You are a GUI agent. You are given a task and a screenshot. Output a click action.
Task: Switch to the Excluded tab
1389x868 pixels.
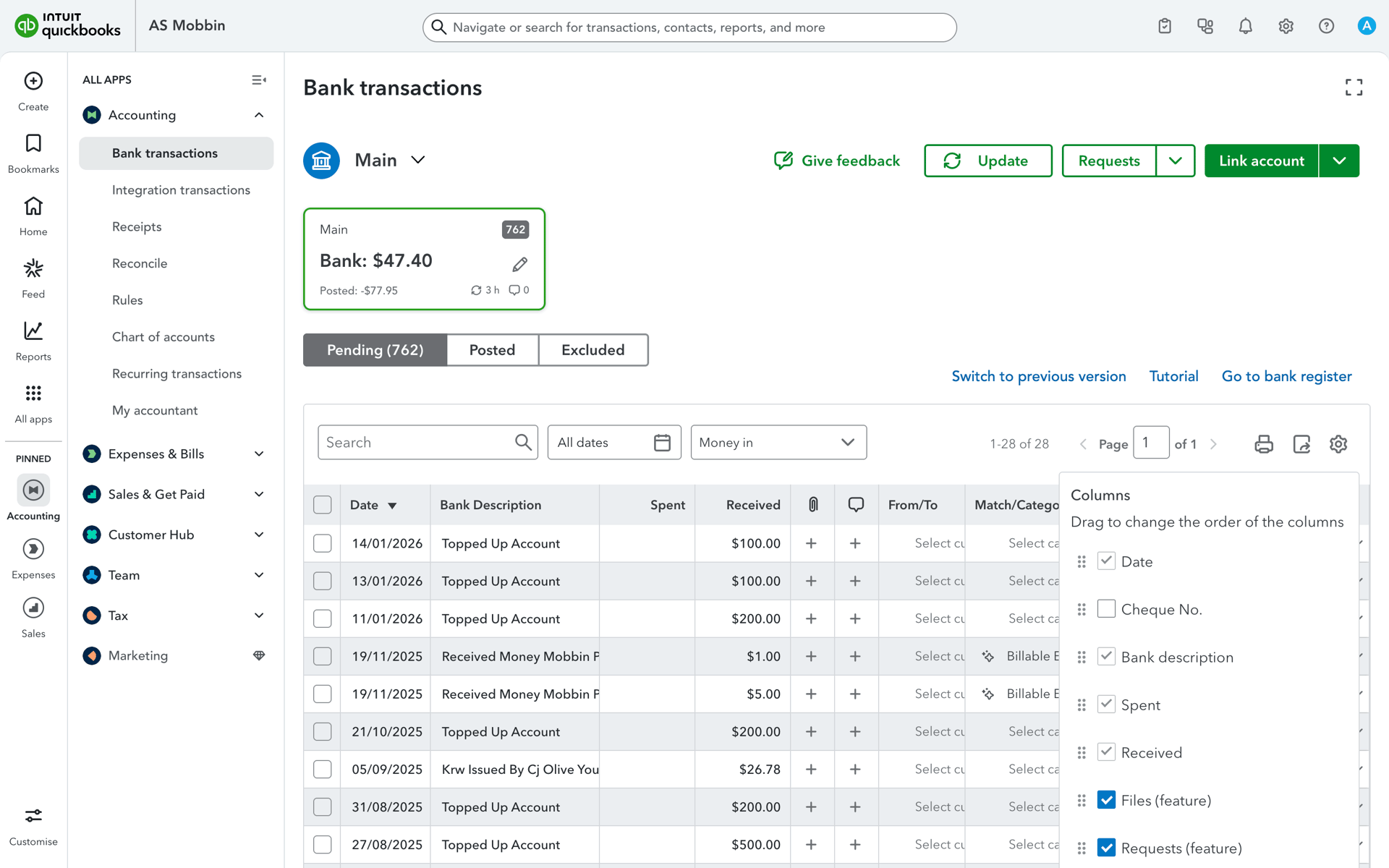pyautogui.click(x=593, y=350)
